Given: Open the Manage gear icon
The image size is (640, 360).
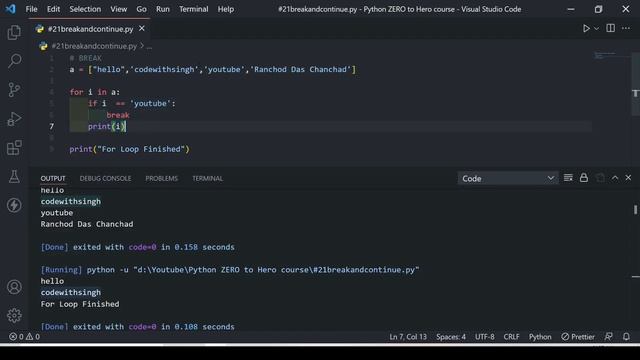Looking at the screenshot, I should pyautogui.click(x=14, y=315).
